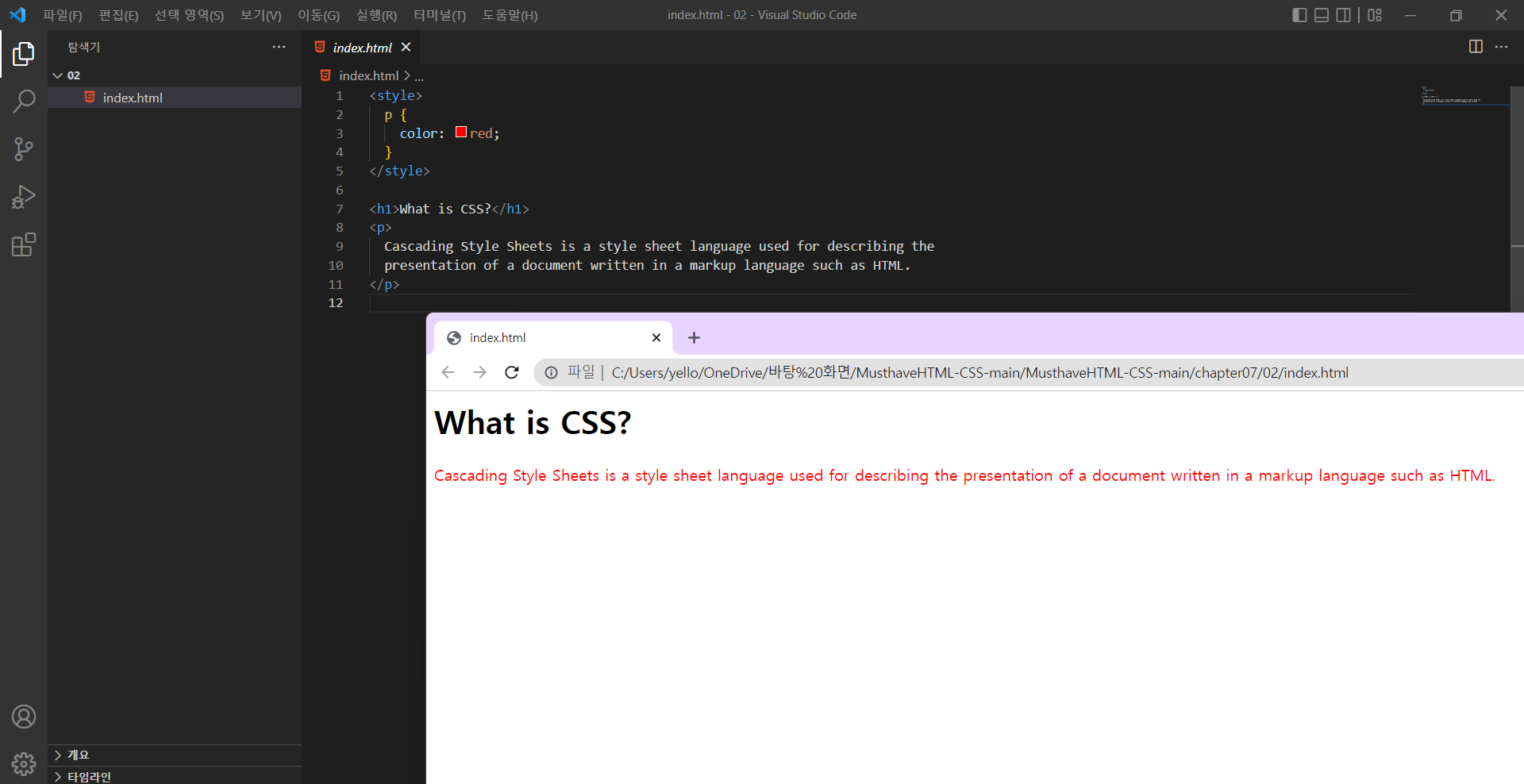Click the red Cascading Style Sheets paragraph

pyautogui.click(x=964, y=476)
